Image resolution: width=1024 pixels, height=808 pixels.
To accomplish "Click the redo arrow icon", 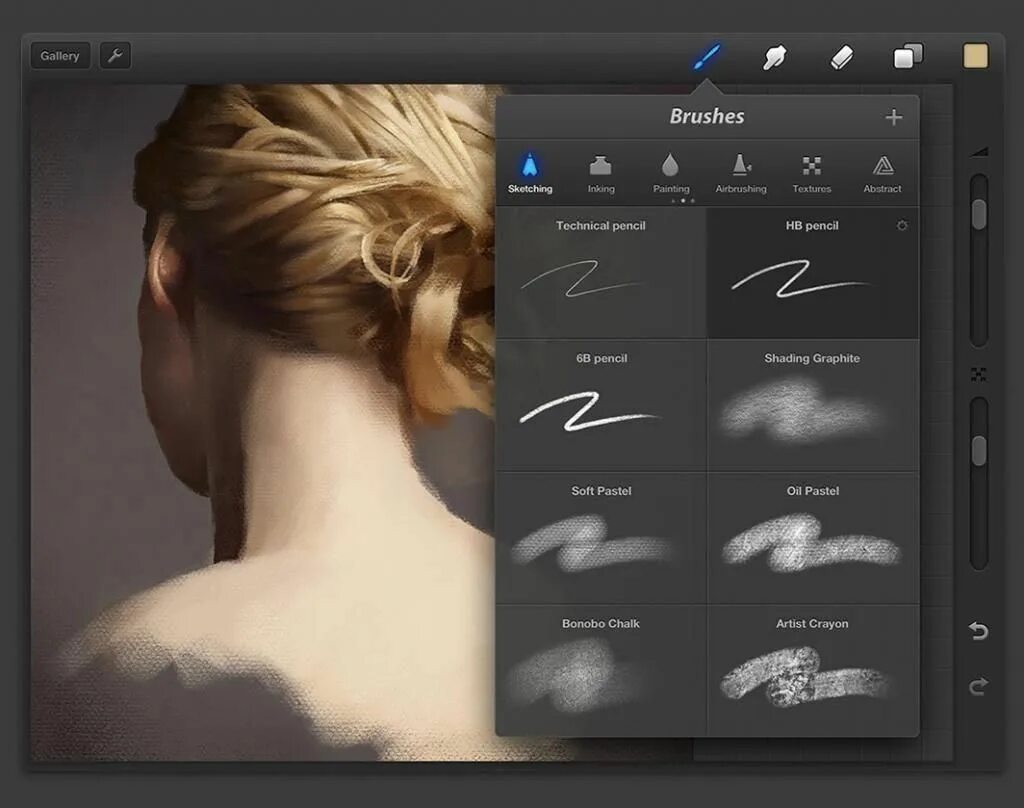I will pos(978,687).
